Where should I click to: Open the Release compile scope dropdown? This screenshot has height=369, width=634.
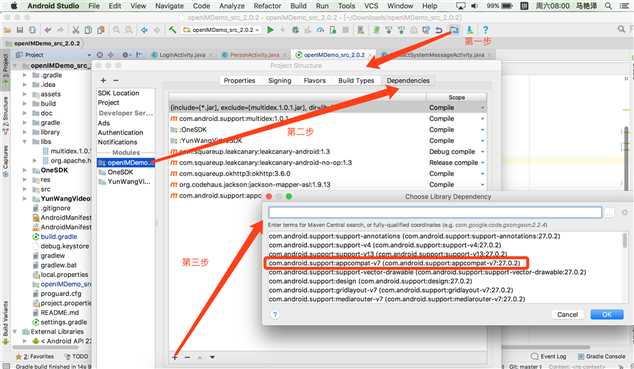pyautogui.click(x=482, y=162)
